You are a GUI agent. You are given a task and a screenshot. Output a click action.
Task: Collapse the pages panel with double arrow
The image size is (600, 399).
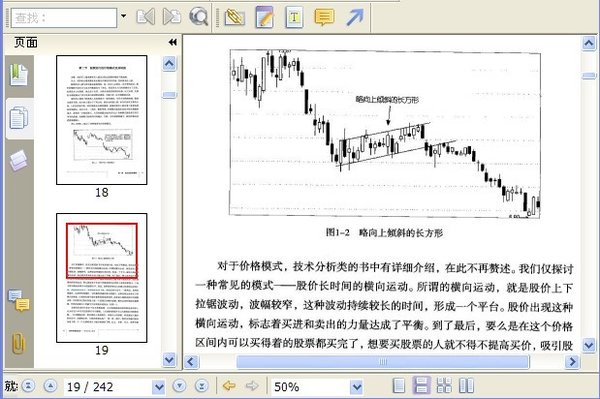(x=173, y=42)
